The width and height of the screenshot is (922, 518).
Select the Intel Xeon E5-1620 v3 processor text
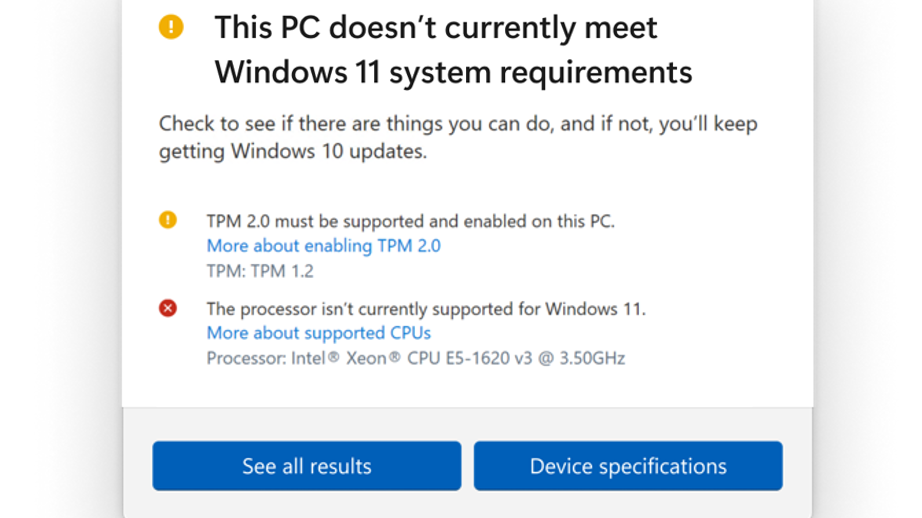(x=416, y=358)
